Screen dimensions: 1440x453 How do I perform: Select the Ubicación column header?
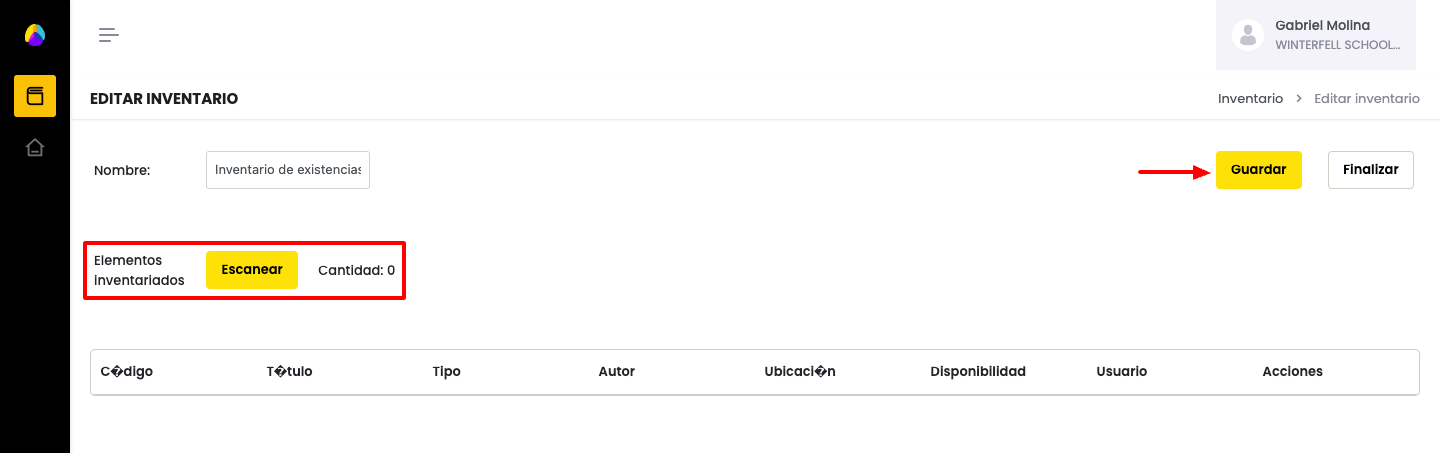pos(800,372)
